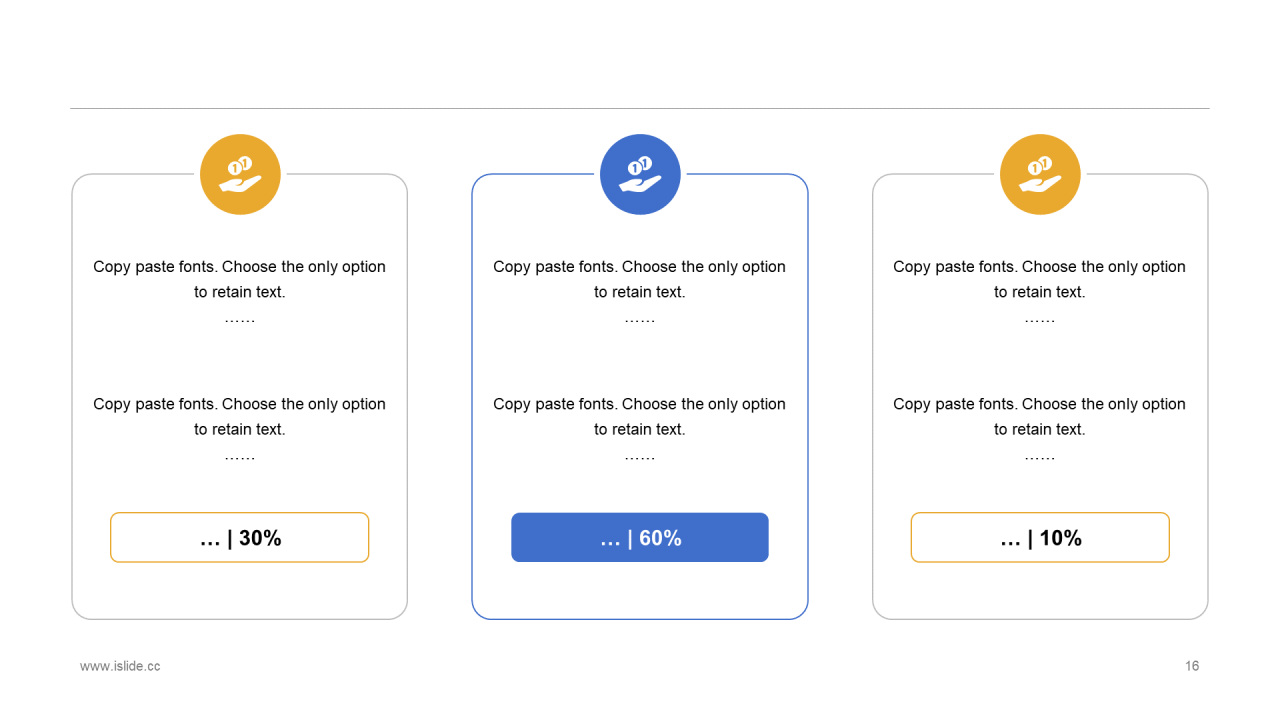
Task: Select the first paragraph in the left card
Action: (240, 279)
